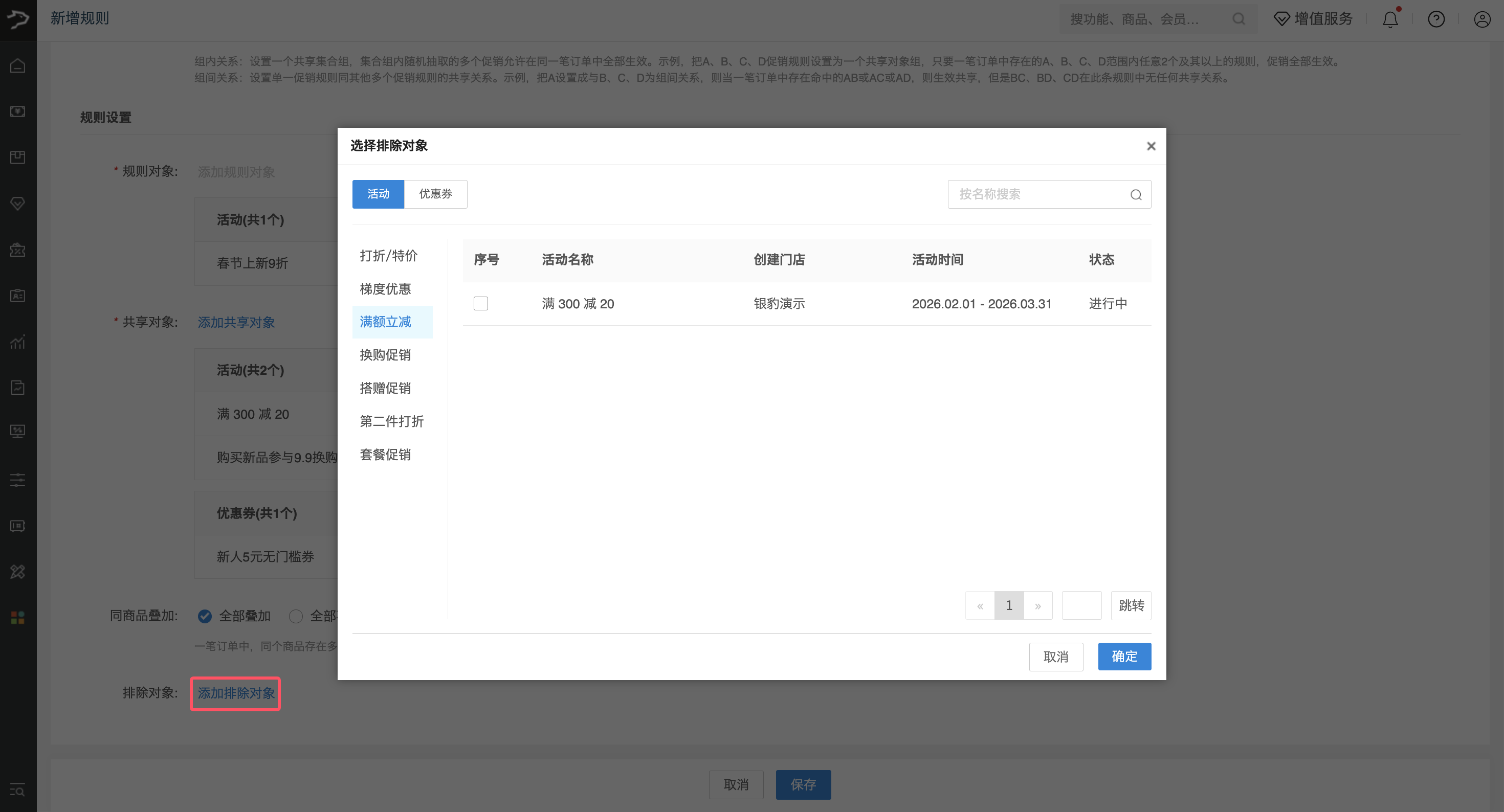This screenshot has width=1504, height=812.
Task: Click the menu search icon at sidebar bottom
Action: tap(18, 790)
